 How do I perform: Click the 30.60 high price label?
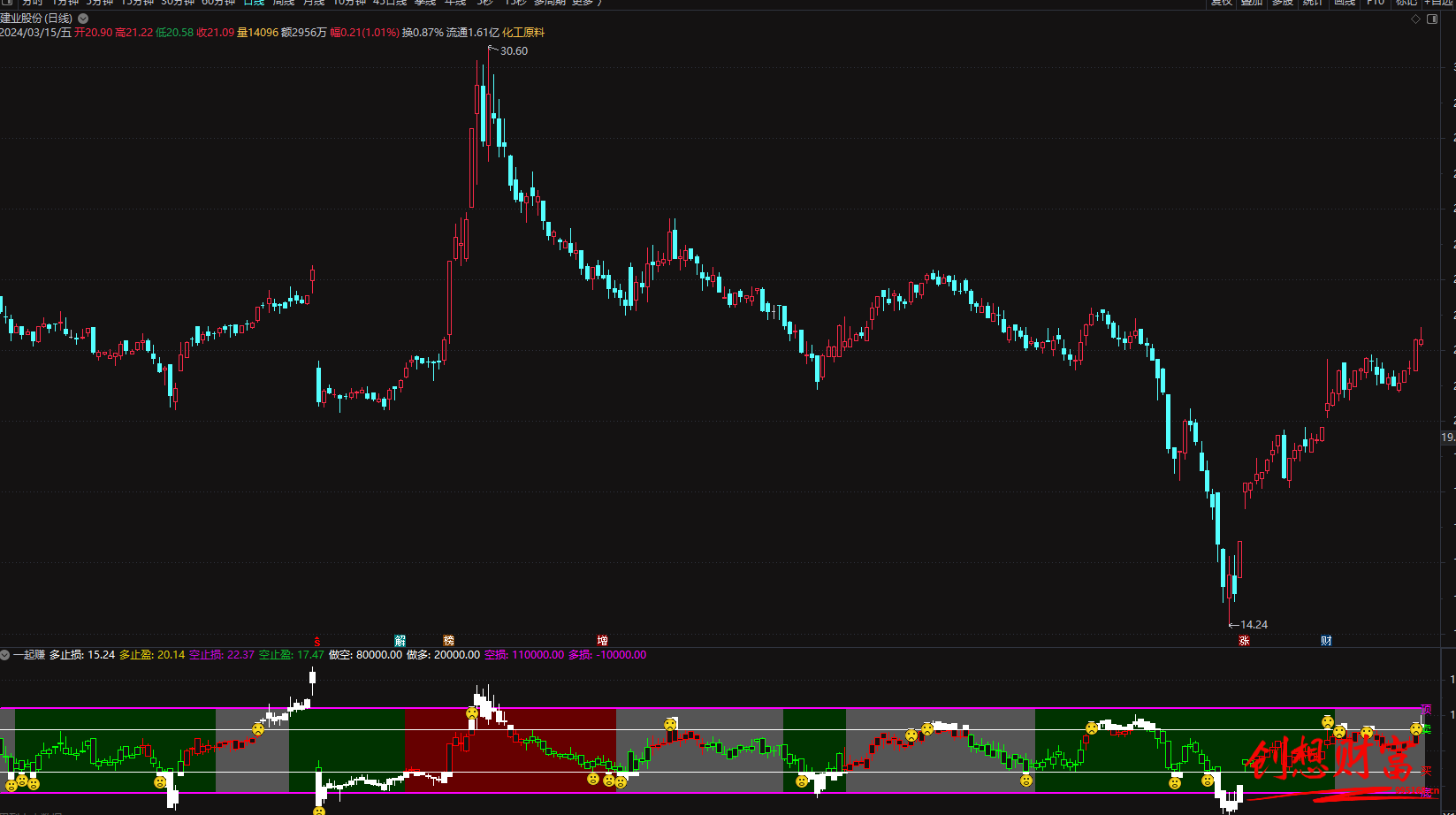[x=514, y=51]
